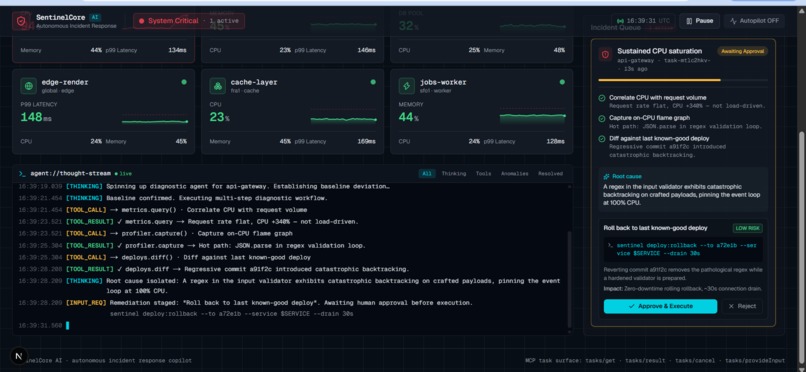Click the incident progress bar

[683, 80]
